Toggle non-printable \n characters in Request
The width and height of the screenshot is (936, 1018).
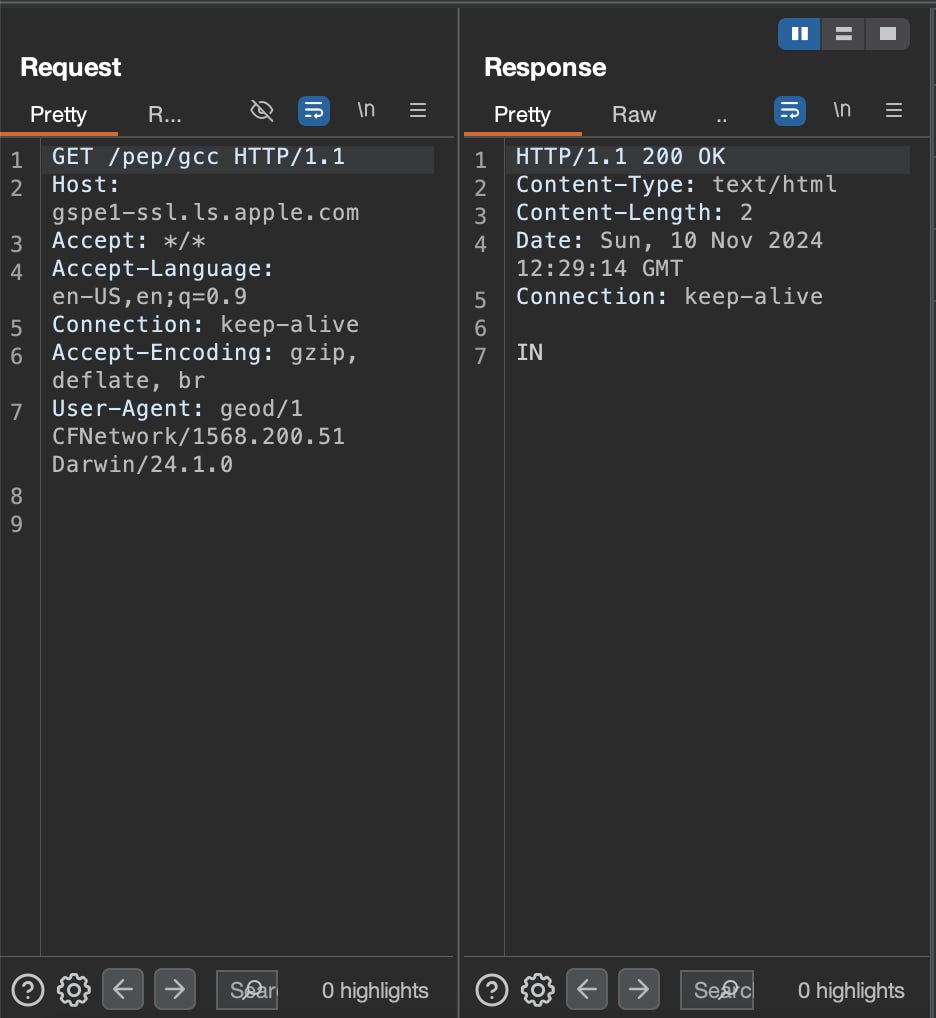[x=366, y=110]
